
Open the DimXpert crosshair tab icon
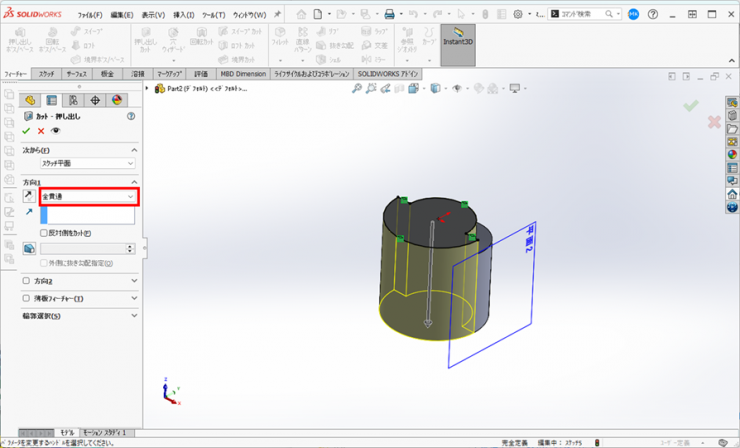95,100
